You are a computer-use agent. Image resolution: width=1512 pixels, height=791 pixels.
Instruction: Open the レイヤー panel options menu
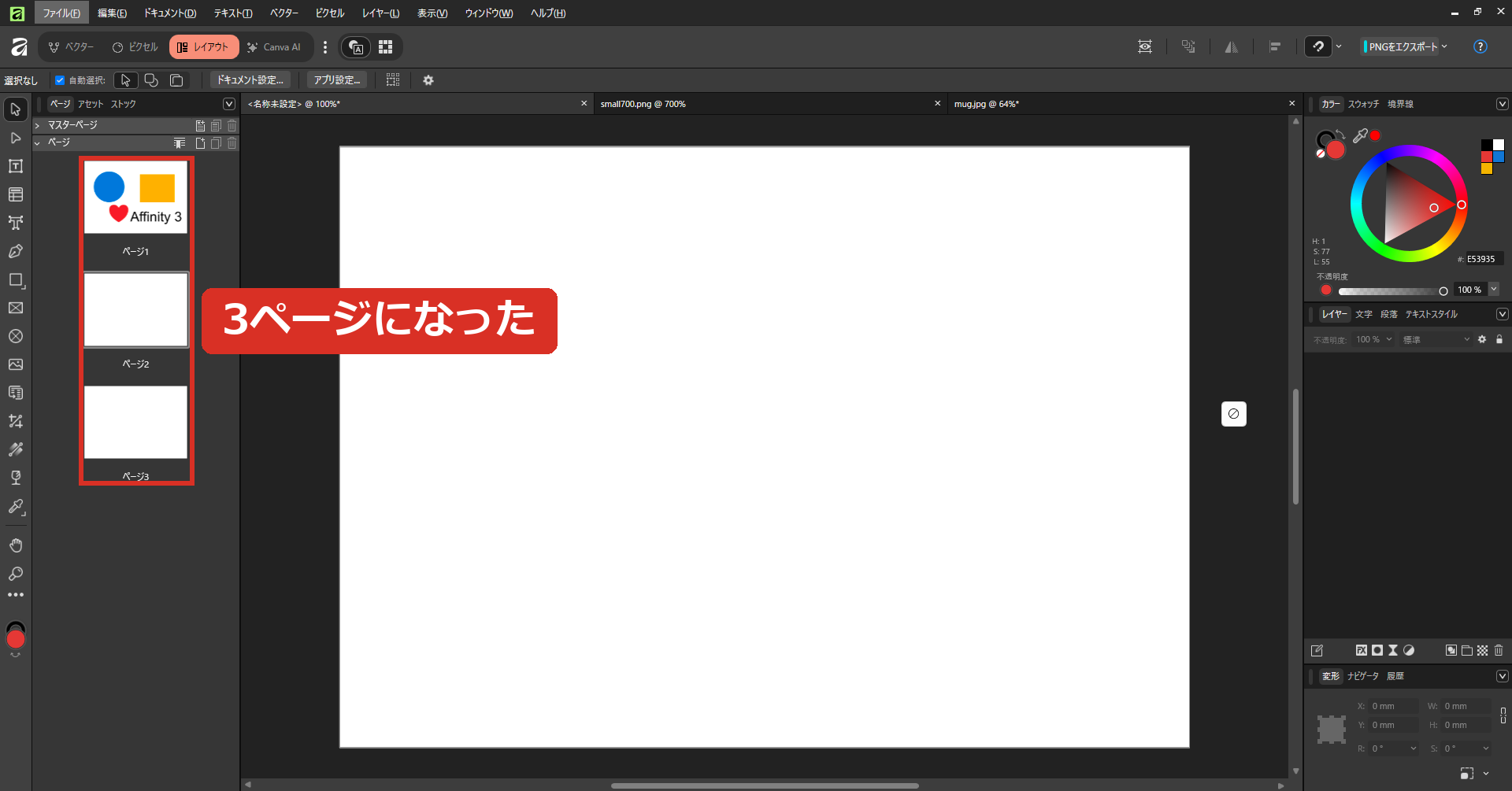pyautogui.click(x=1503, y=314)
